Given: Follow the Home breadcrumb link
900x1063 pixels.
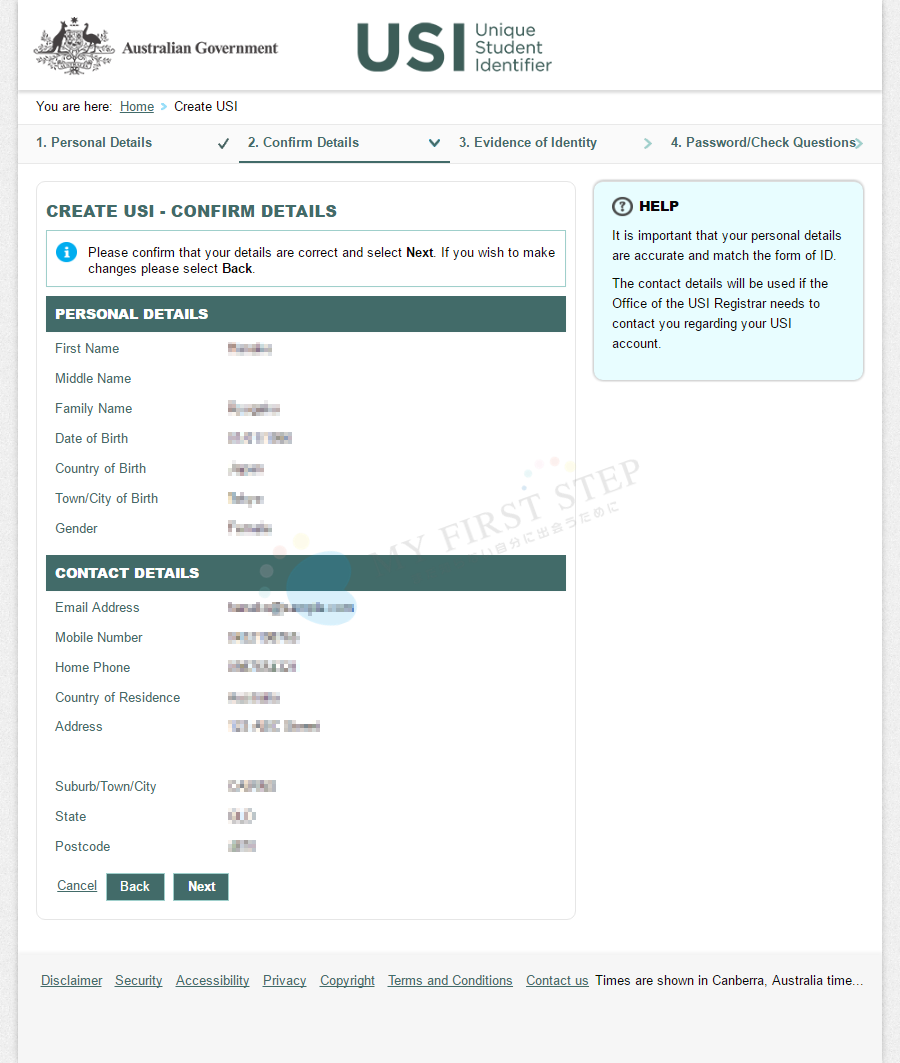Looking at the screenshot, I should [x=137, y=106].
